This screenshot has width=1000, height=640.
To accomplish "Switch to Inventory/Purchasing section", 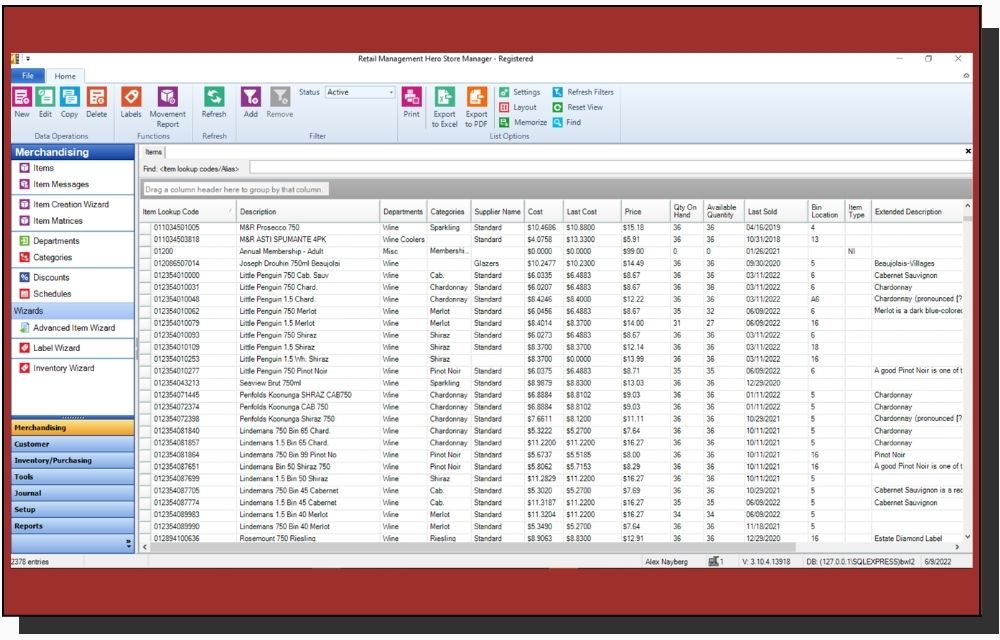I will (x=73, y=460).
